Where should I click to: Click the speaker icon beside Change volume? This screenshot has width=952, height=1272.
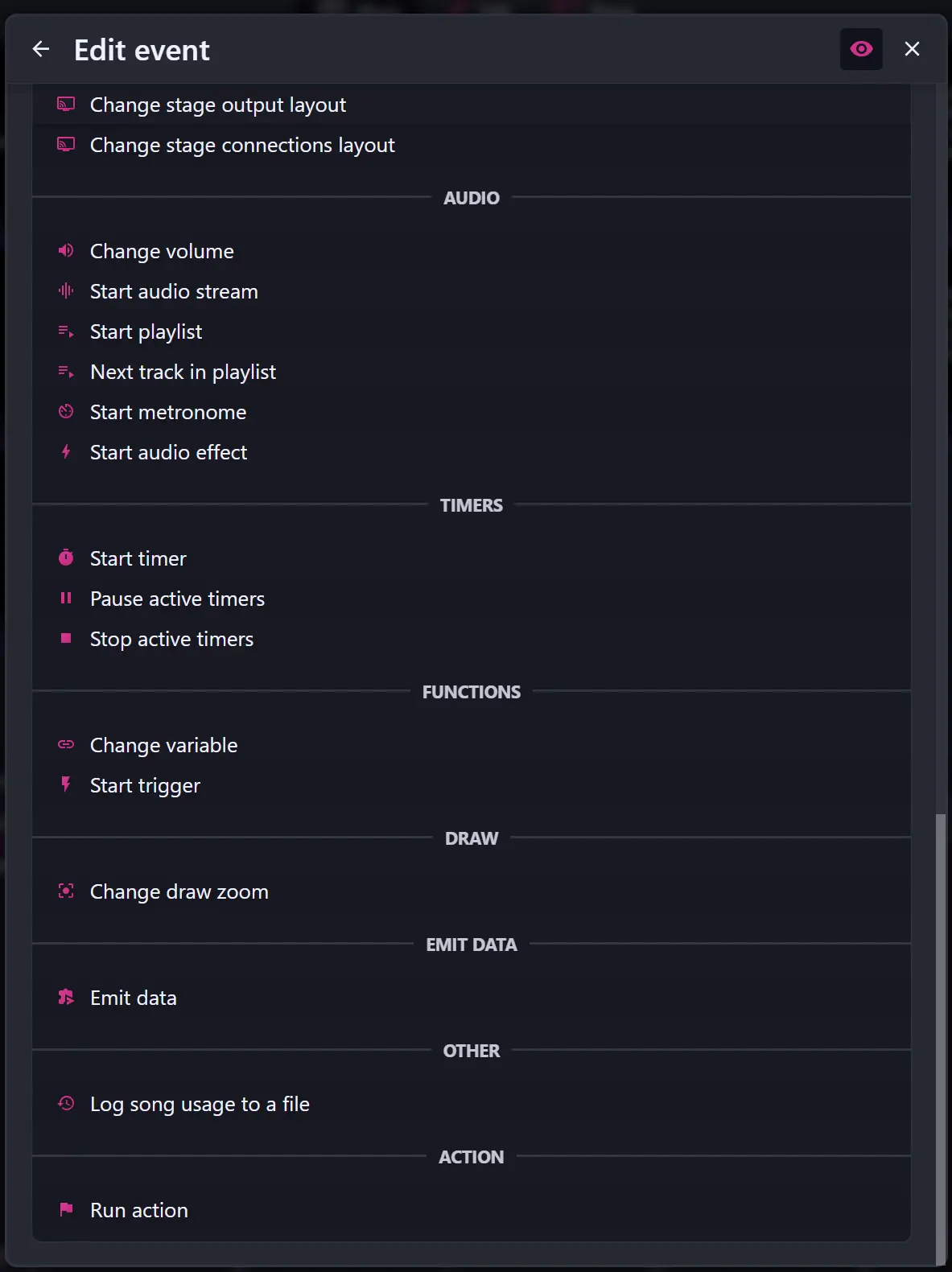66,251
